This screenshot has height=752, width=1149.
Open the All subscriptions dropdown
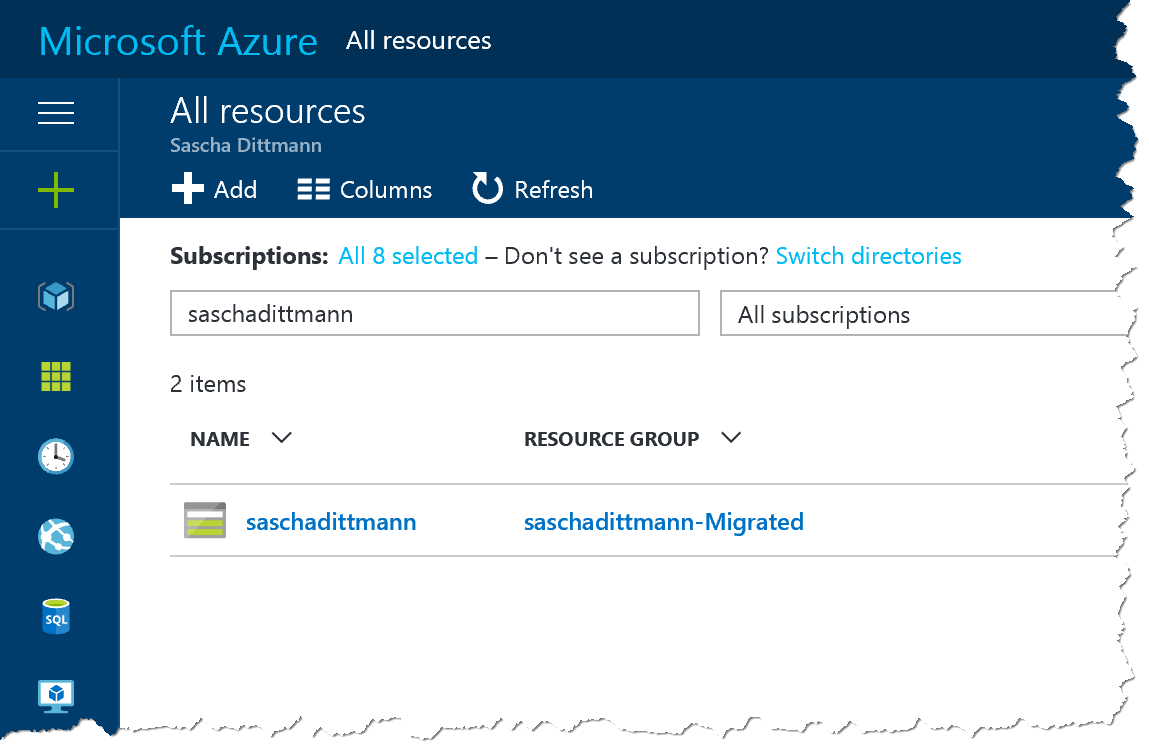coord(920,315)
